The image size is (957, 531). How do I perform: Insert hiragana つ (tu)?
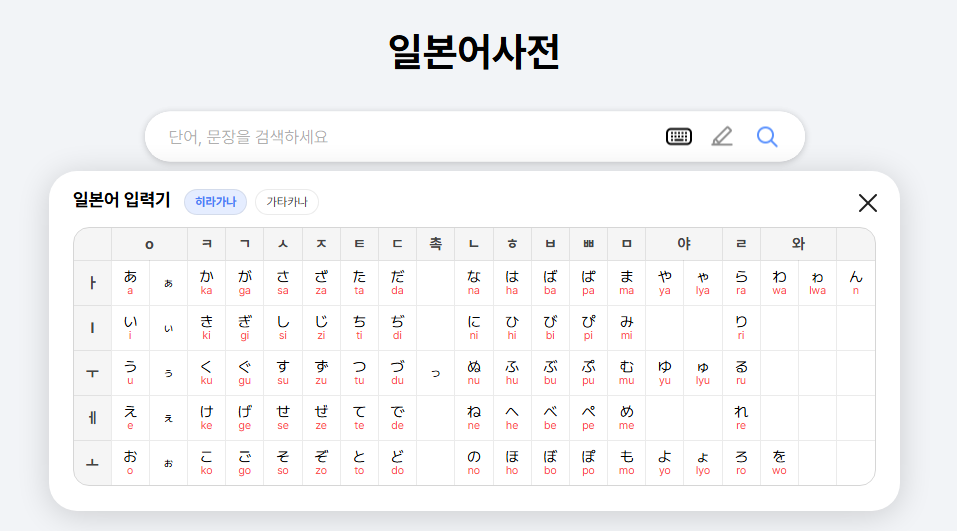click(x=359, y=373)
